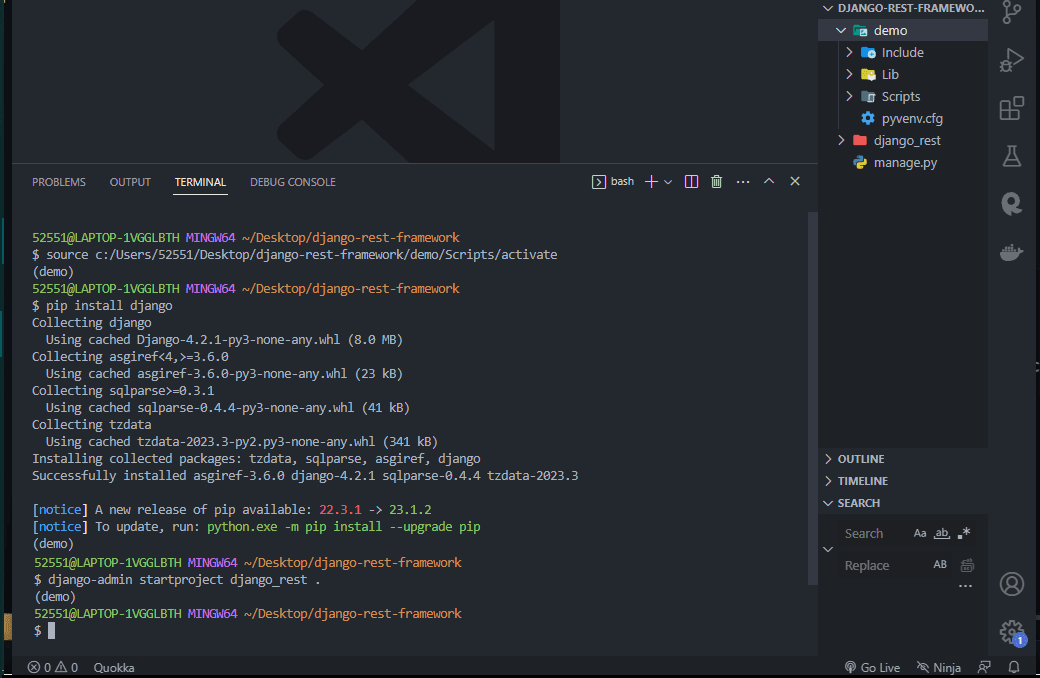Toggle Match Case in search

pyautogui.click(x=919, y=533)
